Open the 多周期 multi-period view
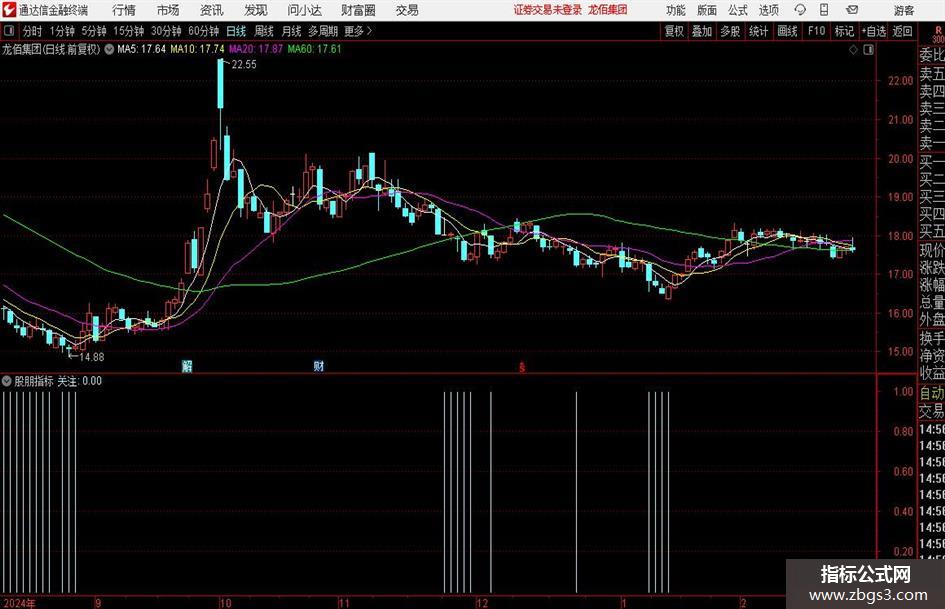Viewport: 945px width, 609px height. click(x=323, y=31)
